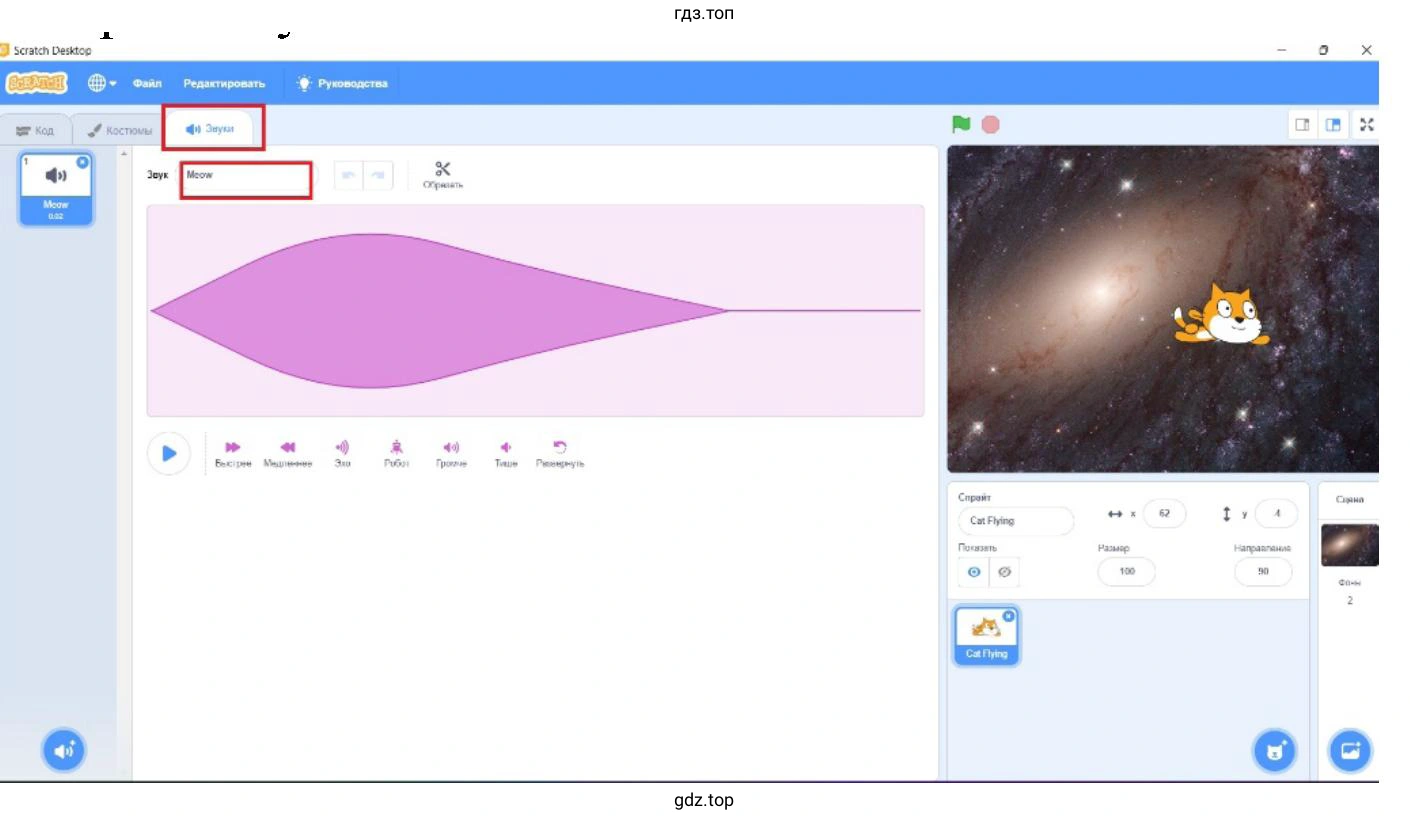Apply the Slower (Медленнее) sound effect

(x=288, y=448)
